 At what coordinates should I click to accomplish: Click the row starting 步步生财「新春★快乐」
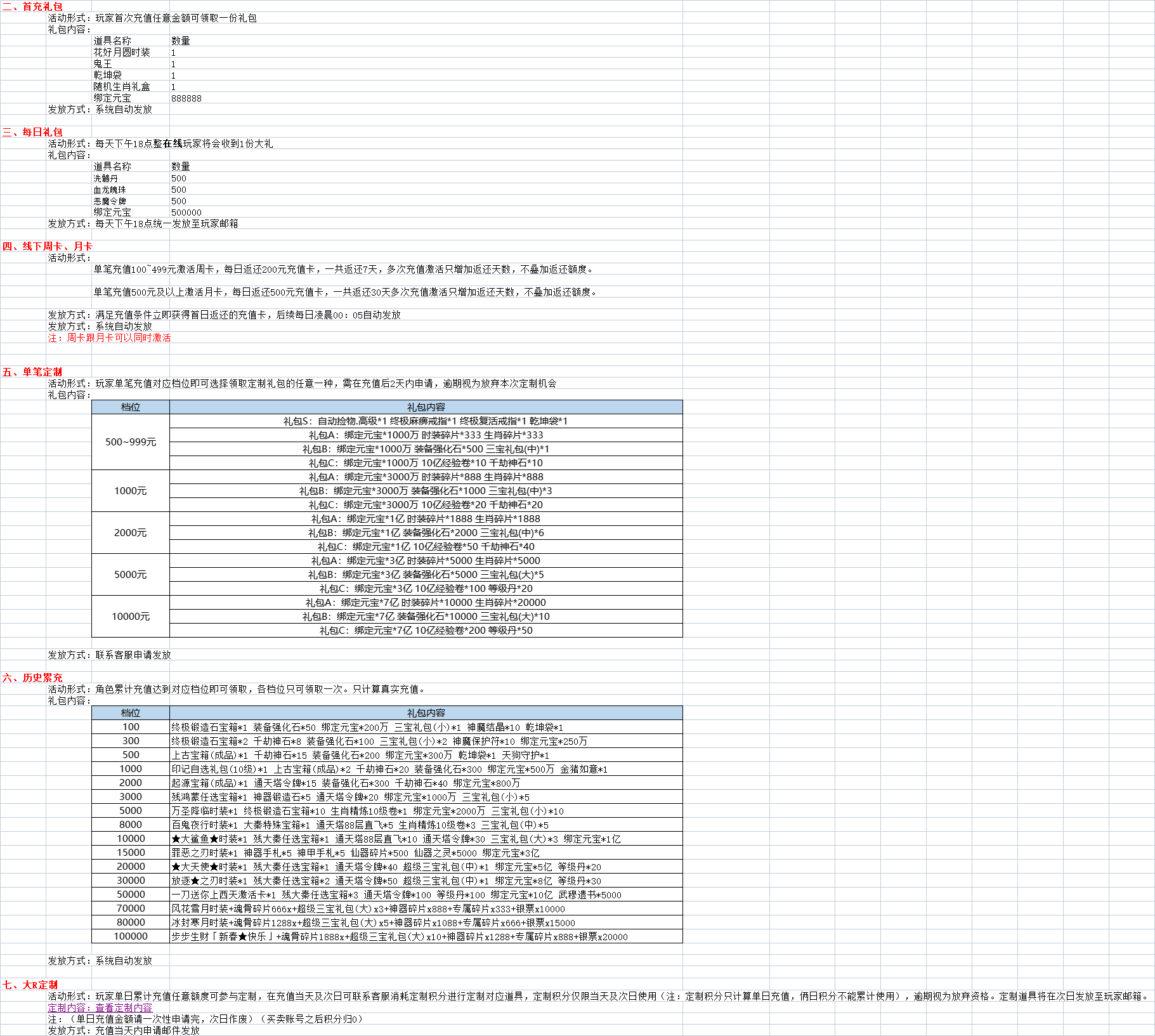[426, 936]
